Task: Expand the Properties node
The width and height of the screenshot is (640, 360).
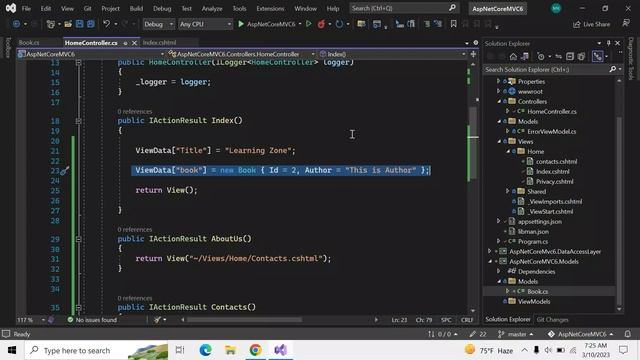Action: (498, 81)
